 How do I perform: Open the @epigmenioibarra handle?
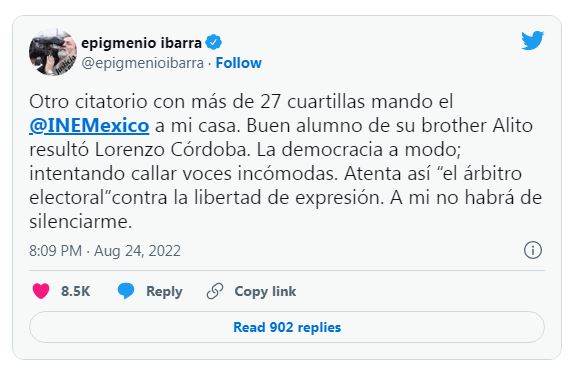[143, 63]
